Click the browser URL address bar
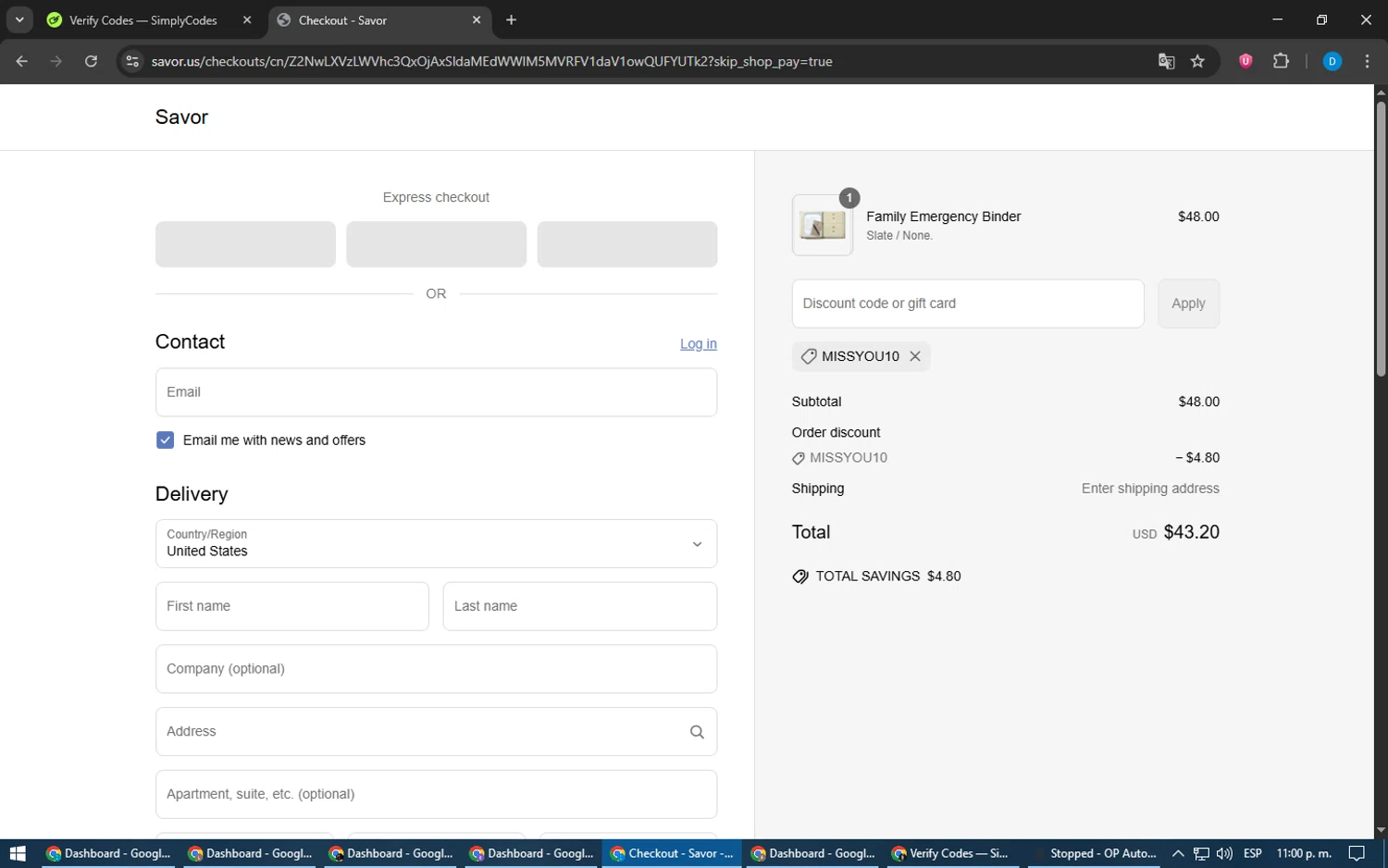This screenshot has width=1388, height=868. (x=648, y=61)
